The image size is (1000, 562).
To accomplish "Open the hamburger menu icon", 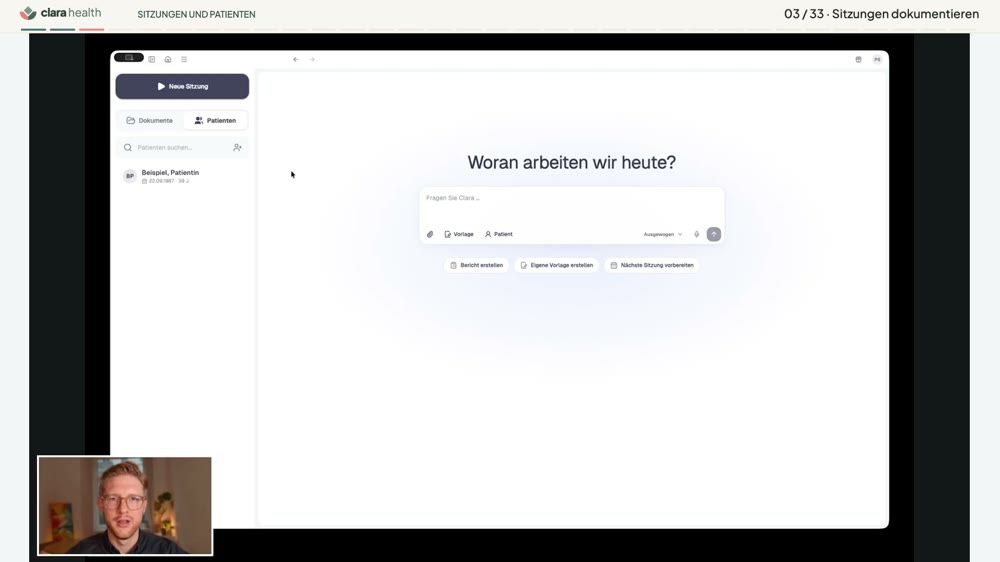I will click(184, 59).
